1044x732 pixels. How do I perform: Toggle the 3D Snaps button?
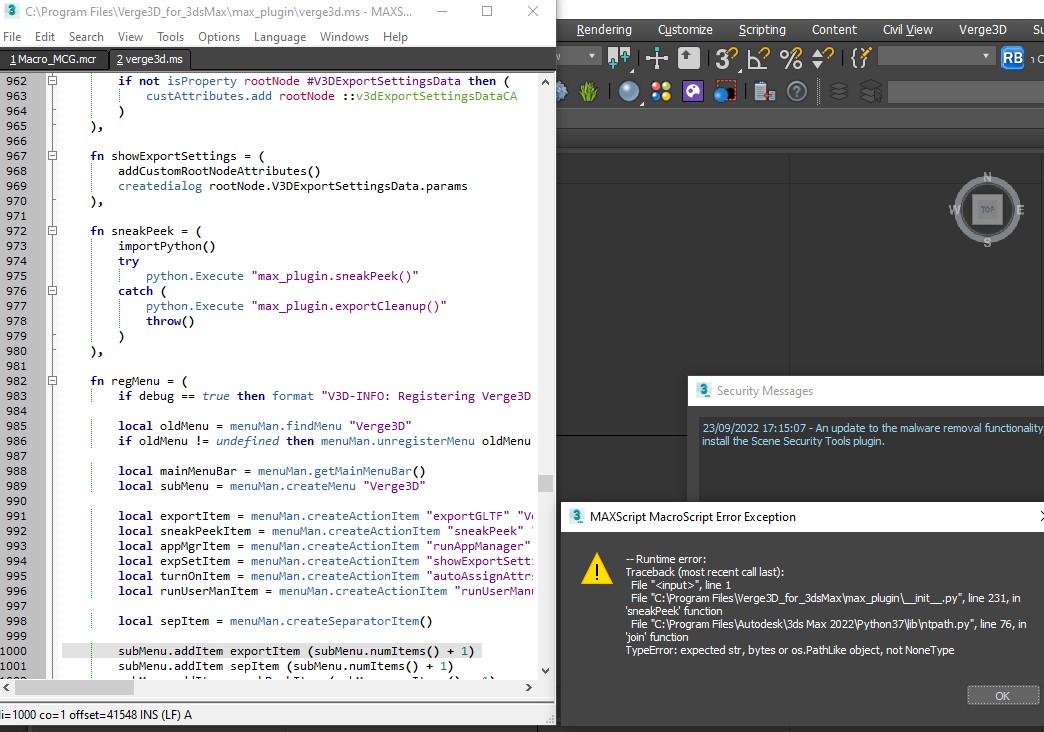tap(726, 58)
